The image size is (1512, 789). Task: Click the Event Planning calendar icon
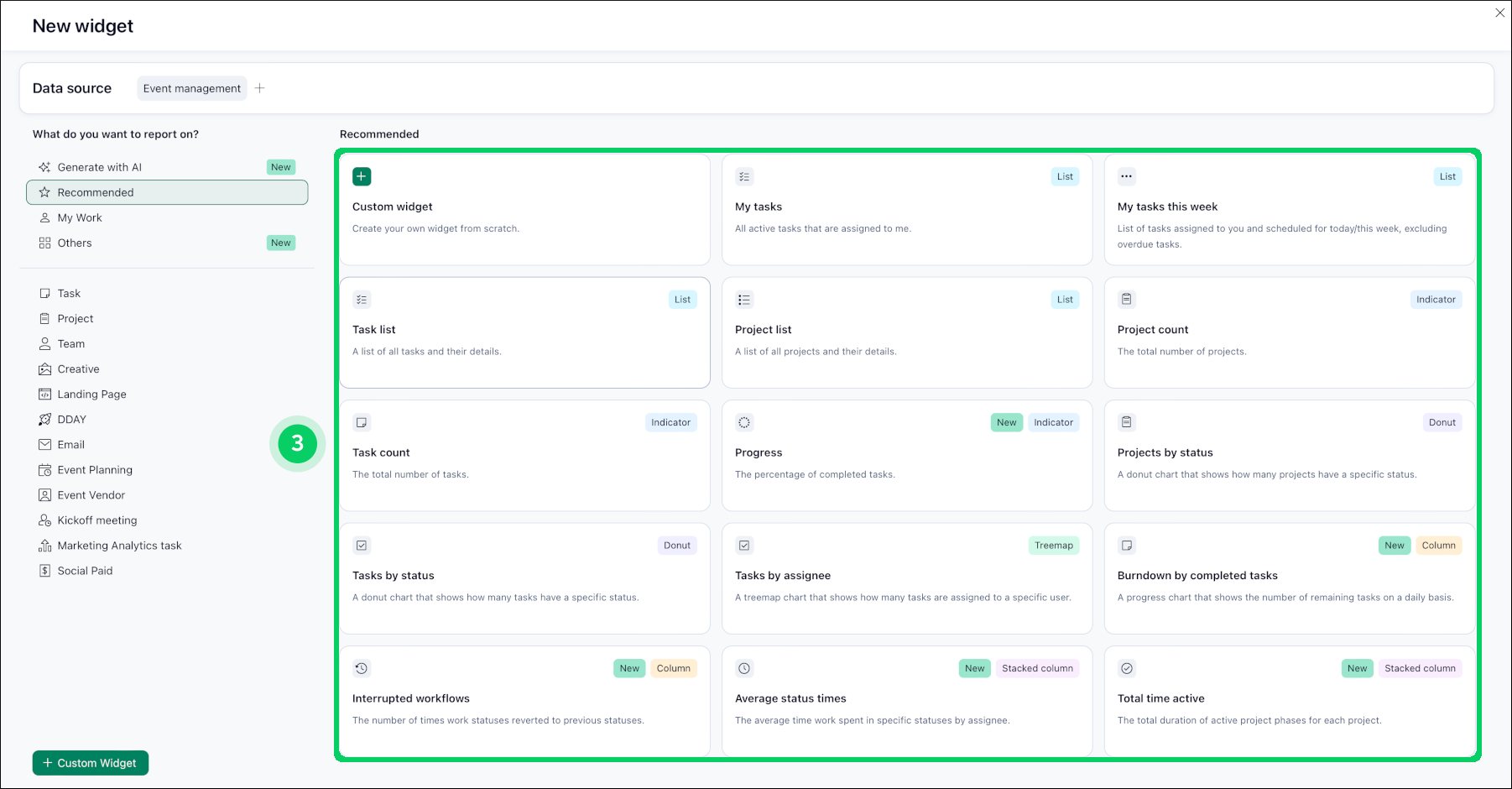[45, 469]
